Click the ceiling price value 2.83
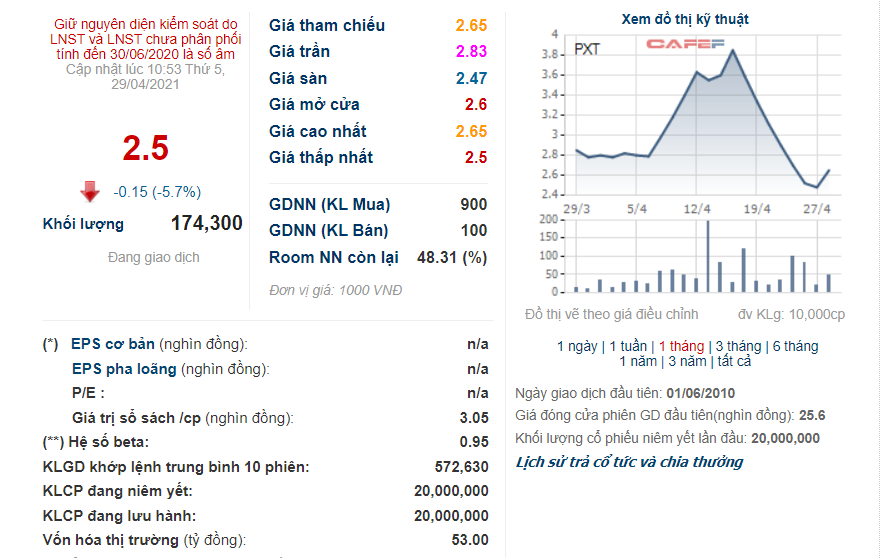The image size is (880, 558). [x=471, y=52]
